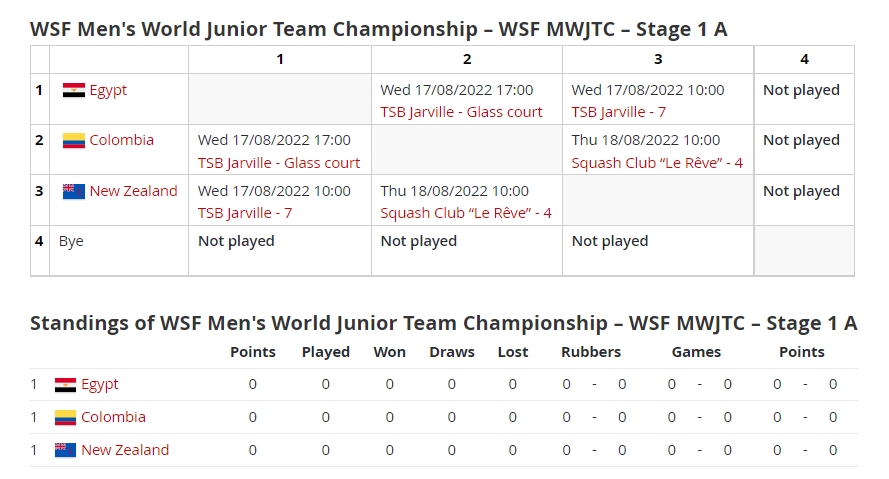
Task: Open Colombia team link in fixtures table
Action: 121,140
